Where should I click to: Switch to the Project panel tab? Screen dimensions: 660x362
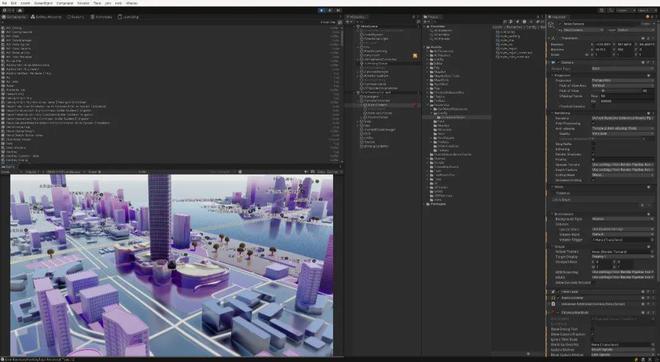pos(432,17)
